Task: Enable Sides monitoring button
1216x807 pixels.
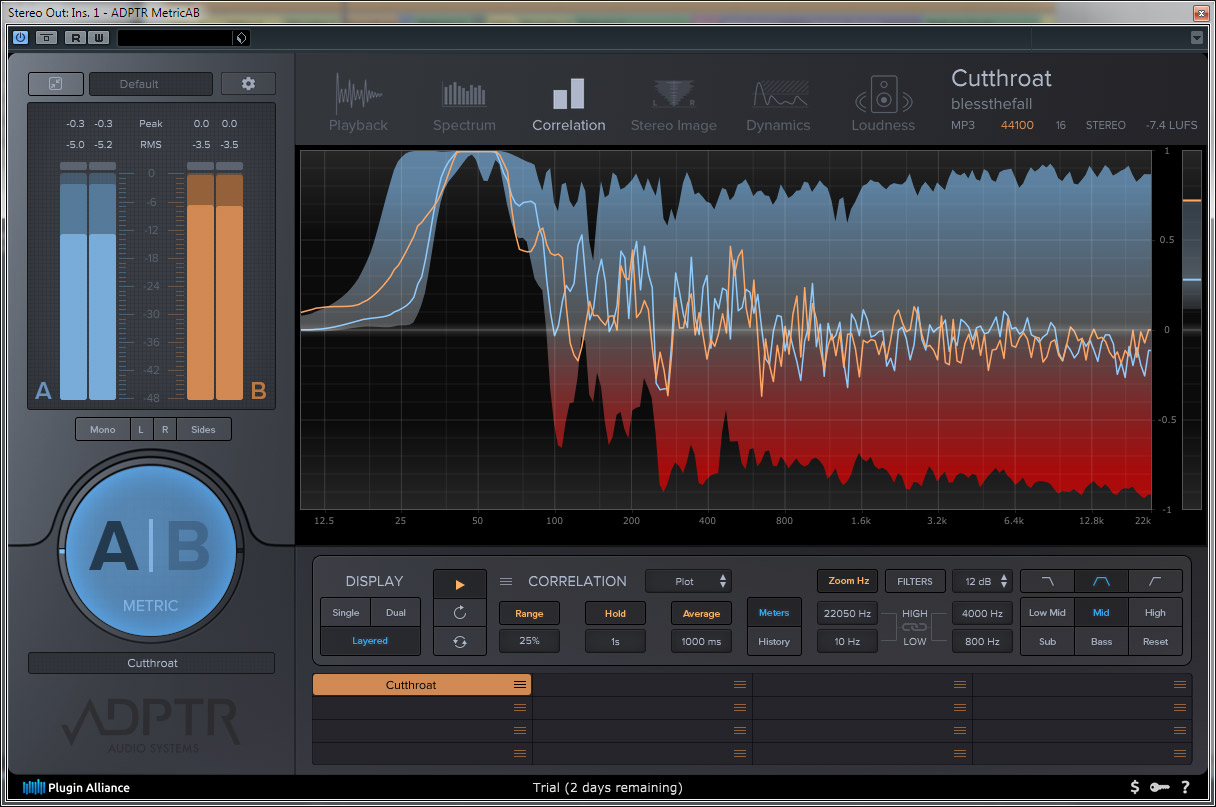Action: (203, 429)
